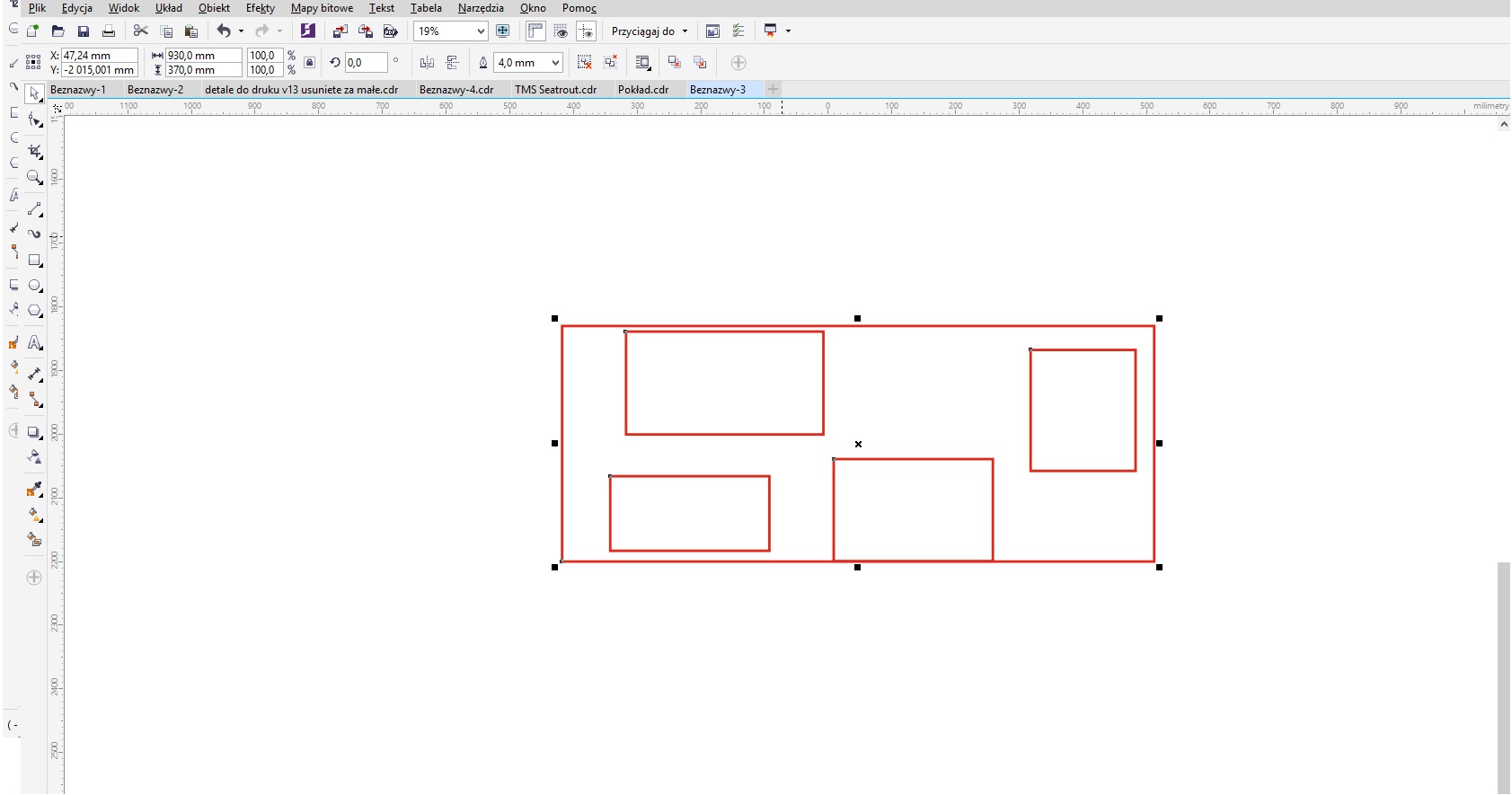
Task: Open the zoom level 19% dropdown
Action: [481, 31]
